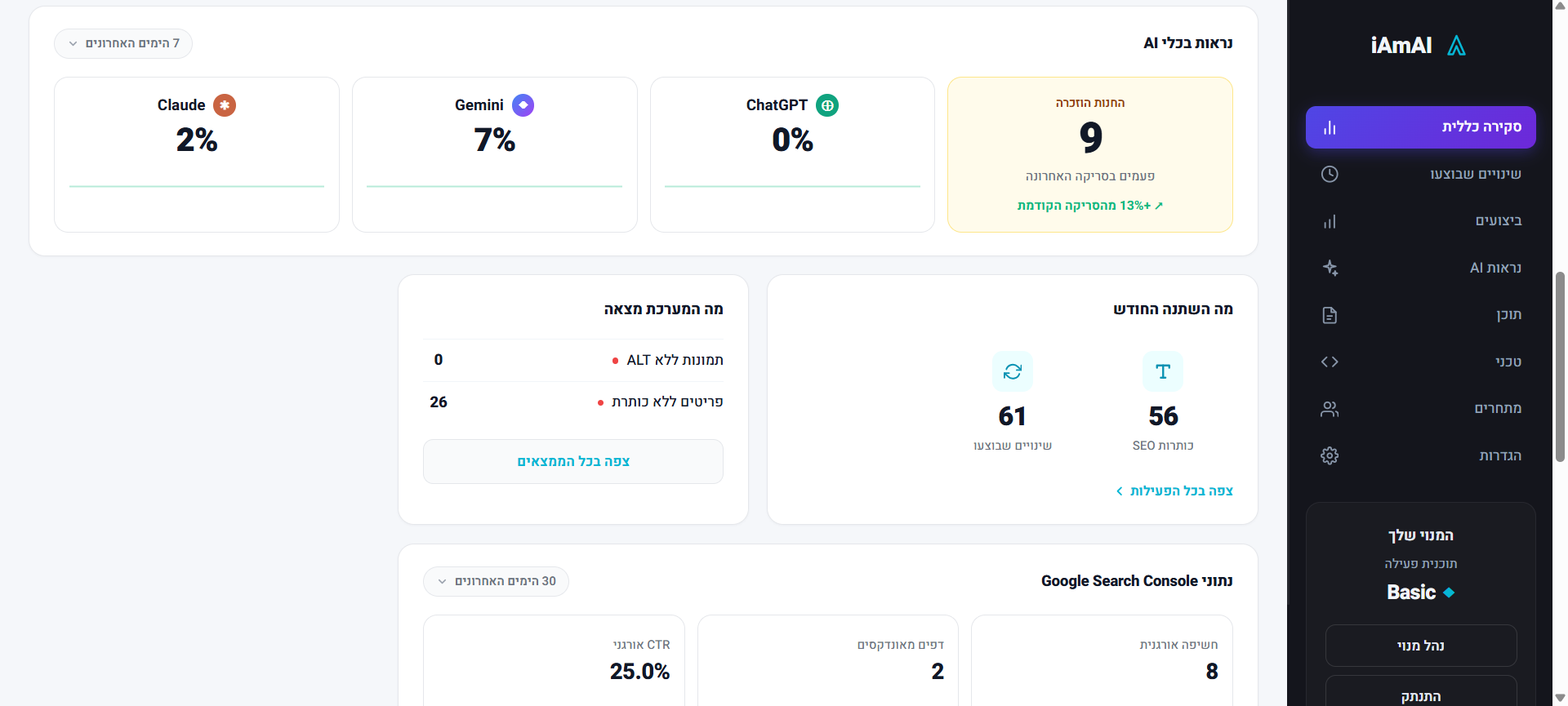Click פריטים ללא כותרת row

[573, 402]
